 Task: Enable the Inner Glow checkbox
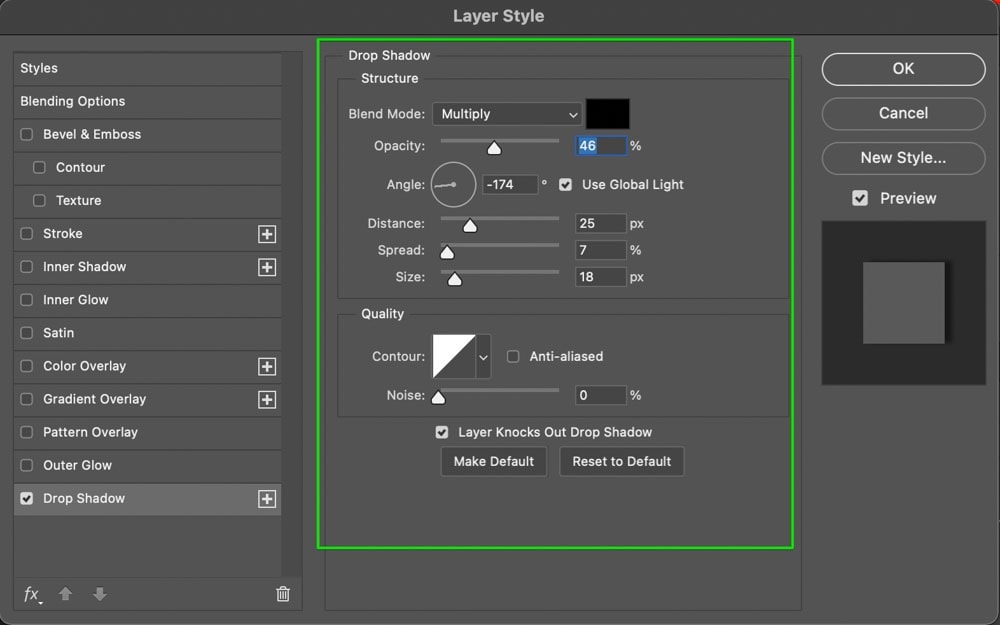pyautogui.click(x=27, y=300)
